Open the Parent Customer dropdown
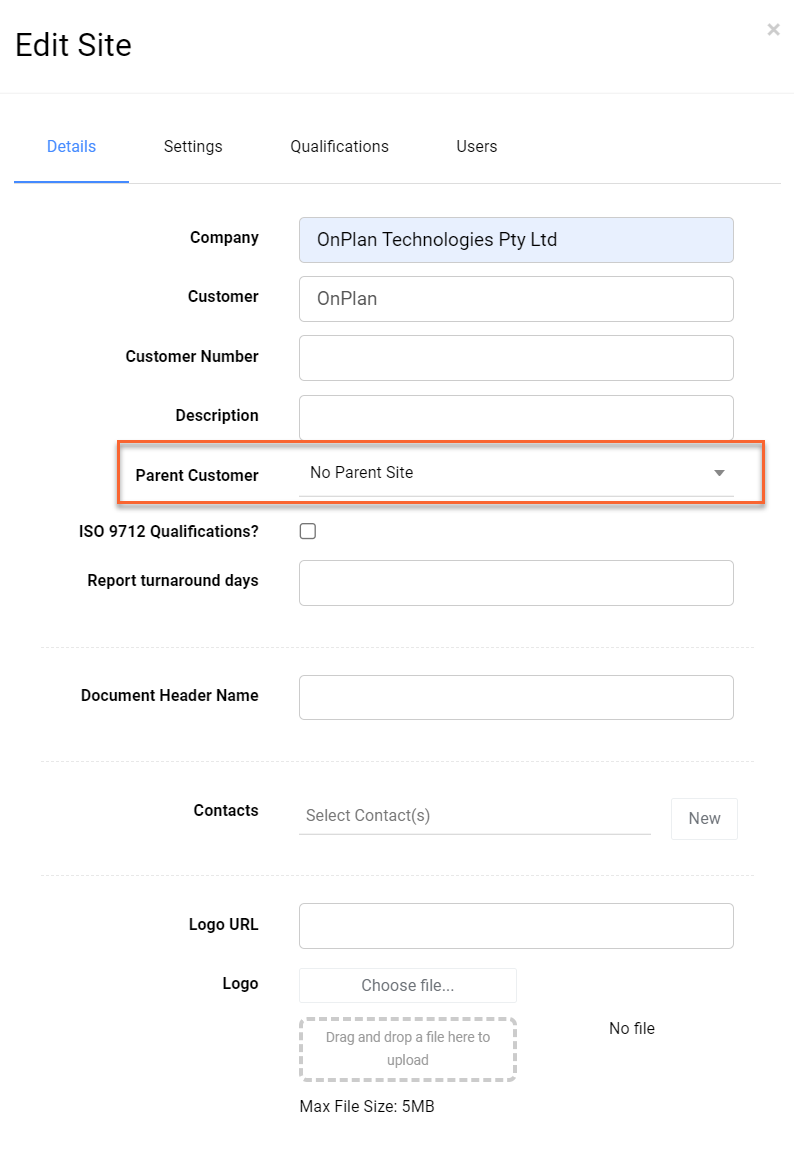 (516, 473)
